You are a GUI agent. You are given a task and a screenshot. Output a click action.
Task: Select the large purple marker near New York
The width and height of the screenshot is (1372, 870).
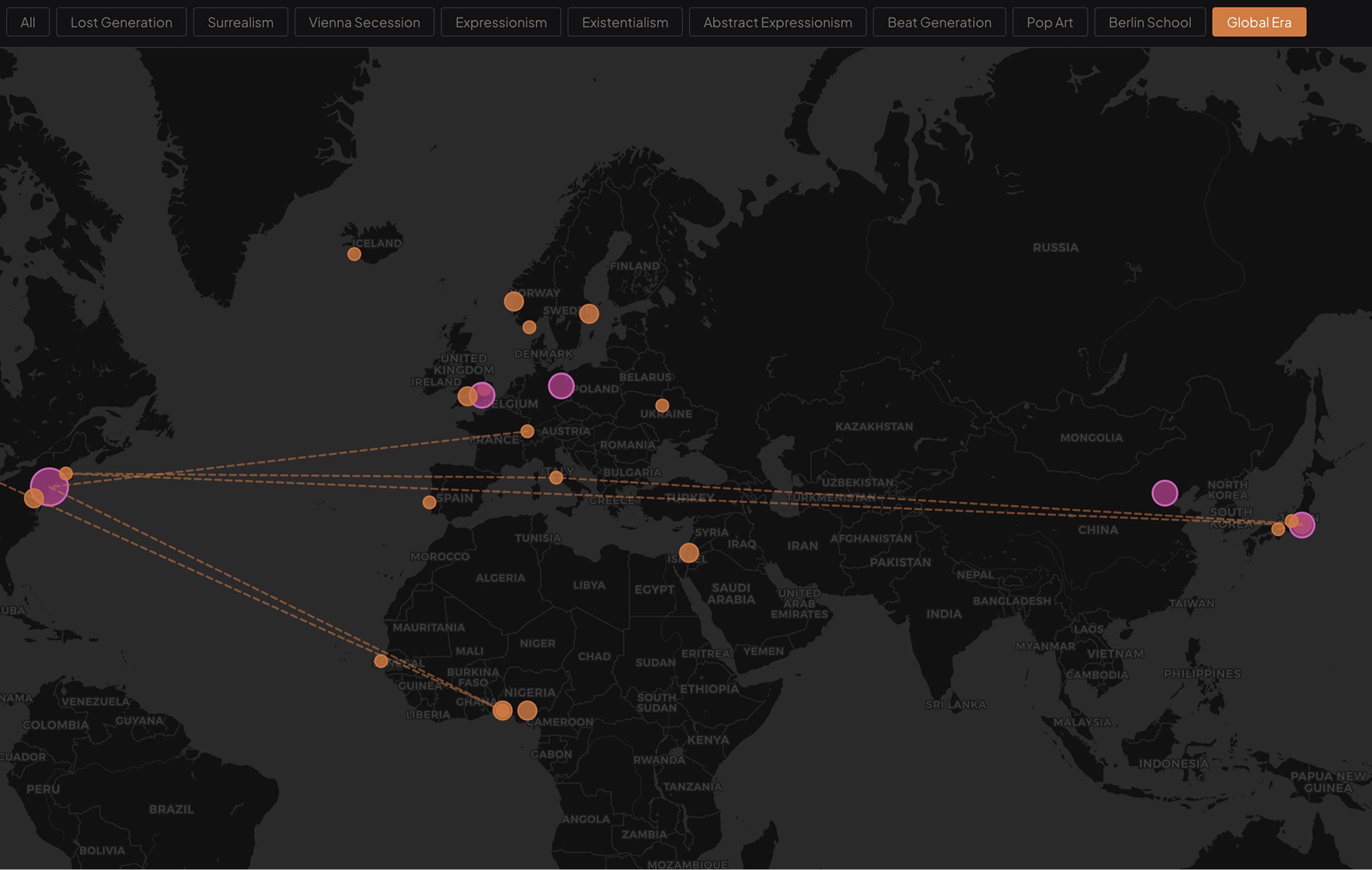49,487
